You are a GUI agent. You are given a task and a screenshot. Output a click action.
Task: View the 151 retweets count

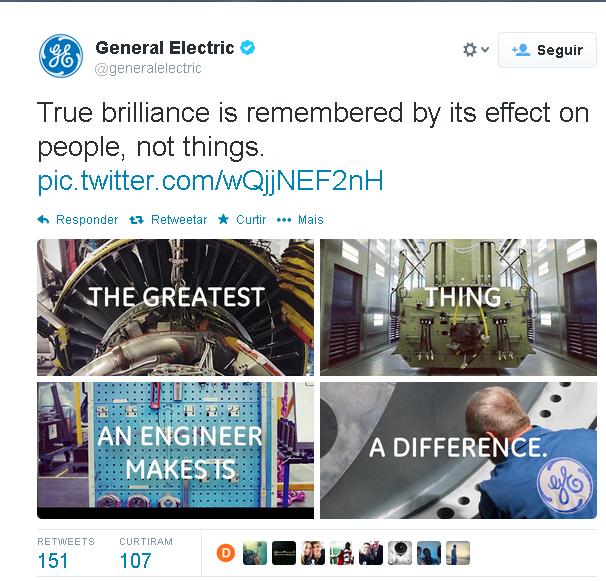(x=53, y=561)
